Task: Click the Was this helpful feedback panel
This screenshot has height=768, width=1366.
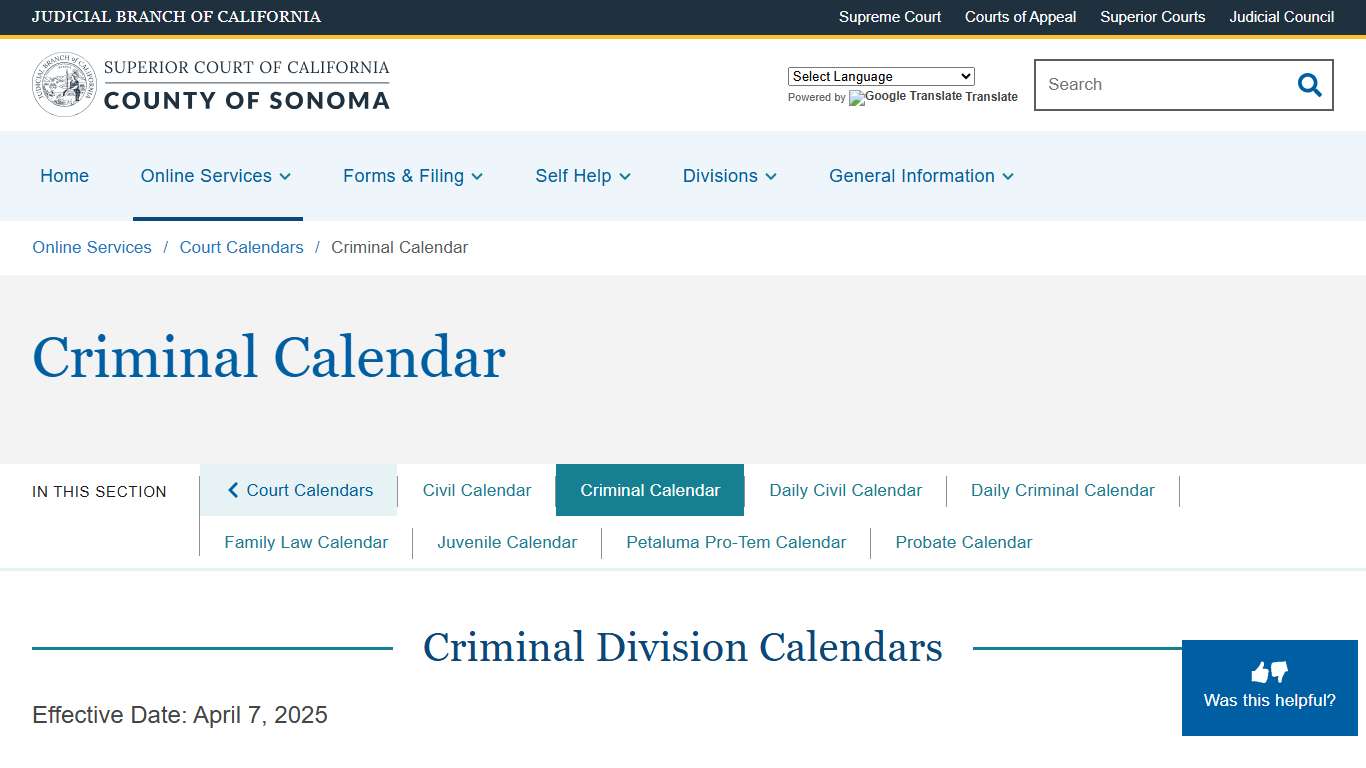Action: (x=1269, y=688)
